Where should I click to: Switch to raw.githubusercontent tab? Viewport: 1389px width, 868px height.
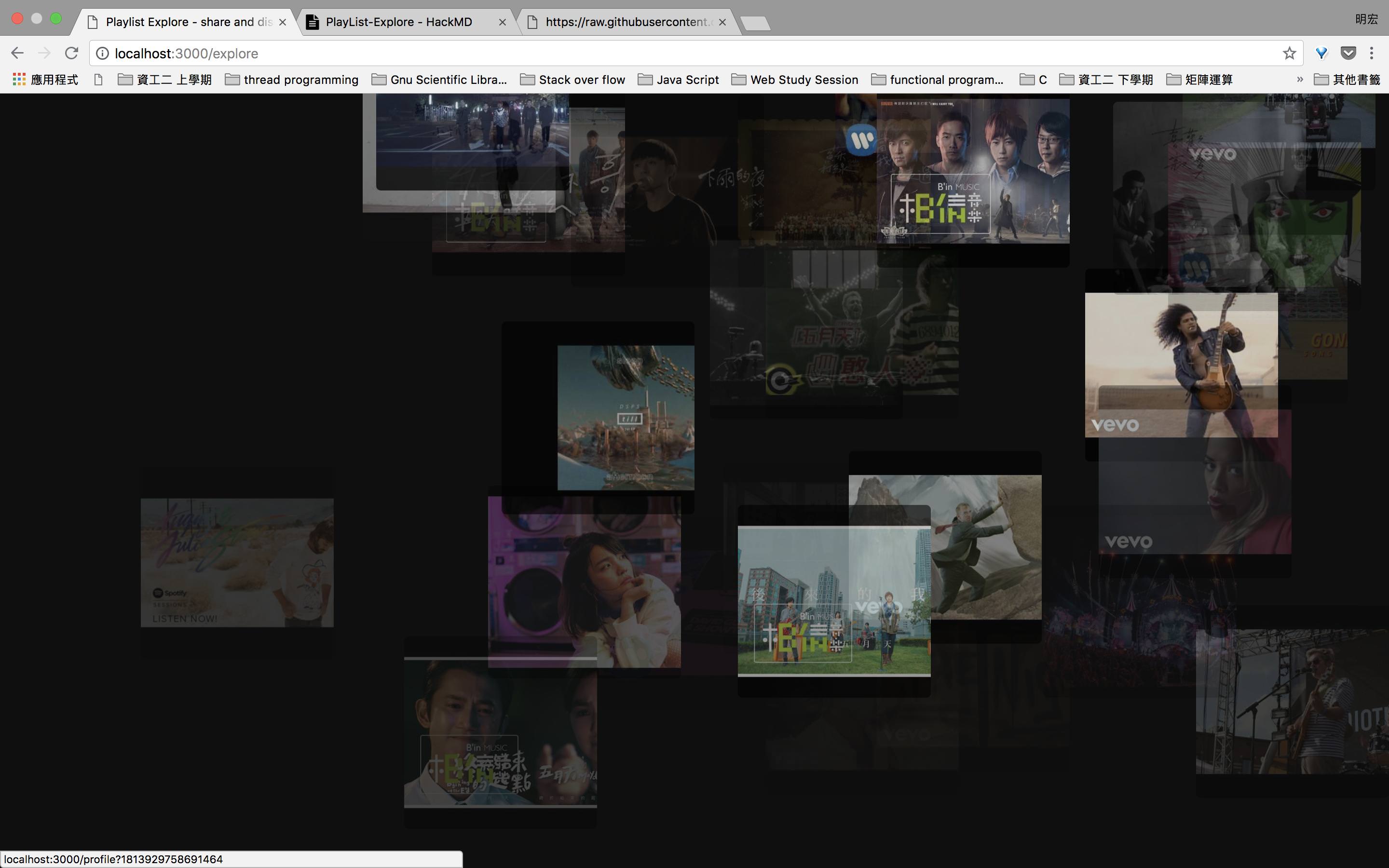626,22
